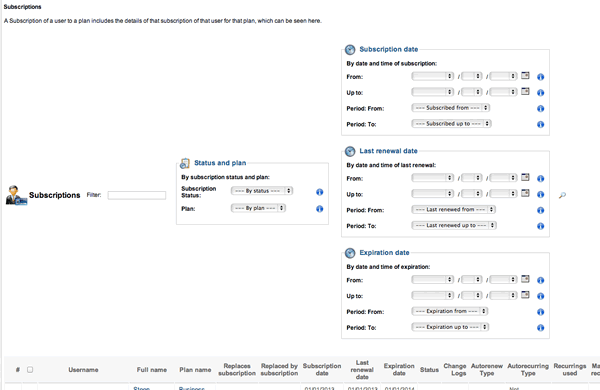Viewport: 600px width, 390px height.
Task: Sort by Expiration date column header
Action: click(x=399, y=369)
